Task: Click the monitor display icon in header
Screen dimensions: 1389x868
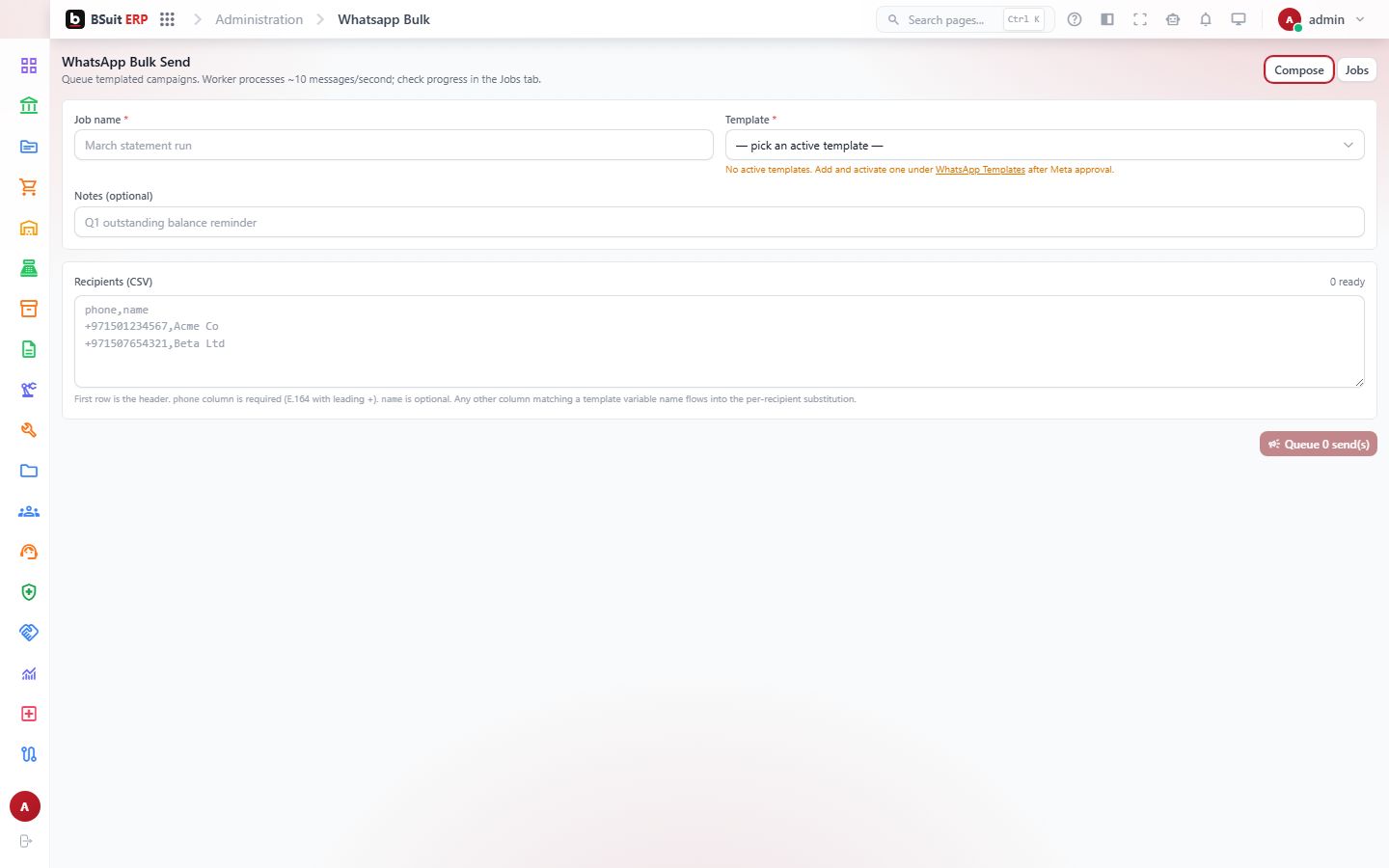Action: (x=1239, y=19)
